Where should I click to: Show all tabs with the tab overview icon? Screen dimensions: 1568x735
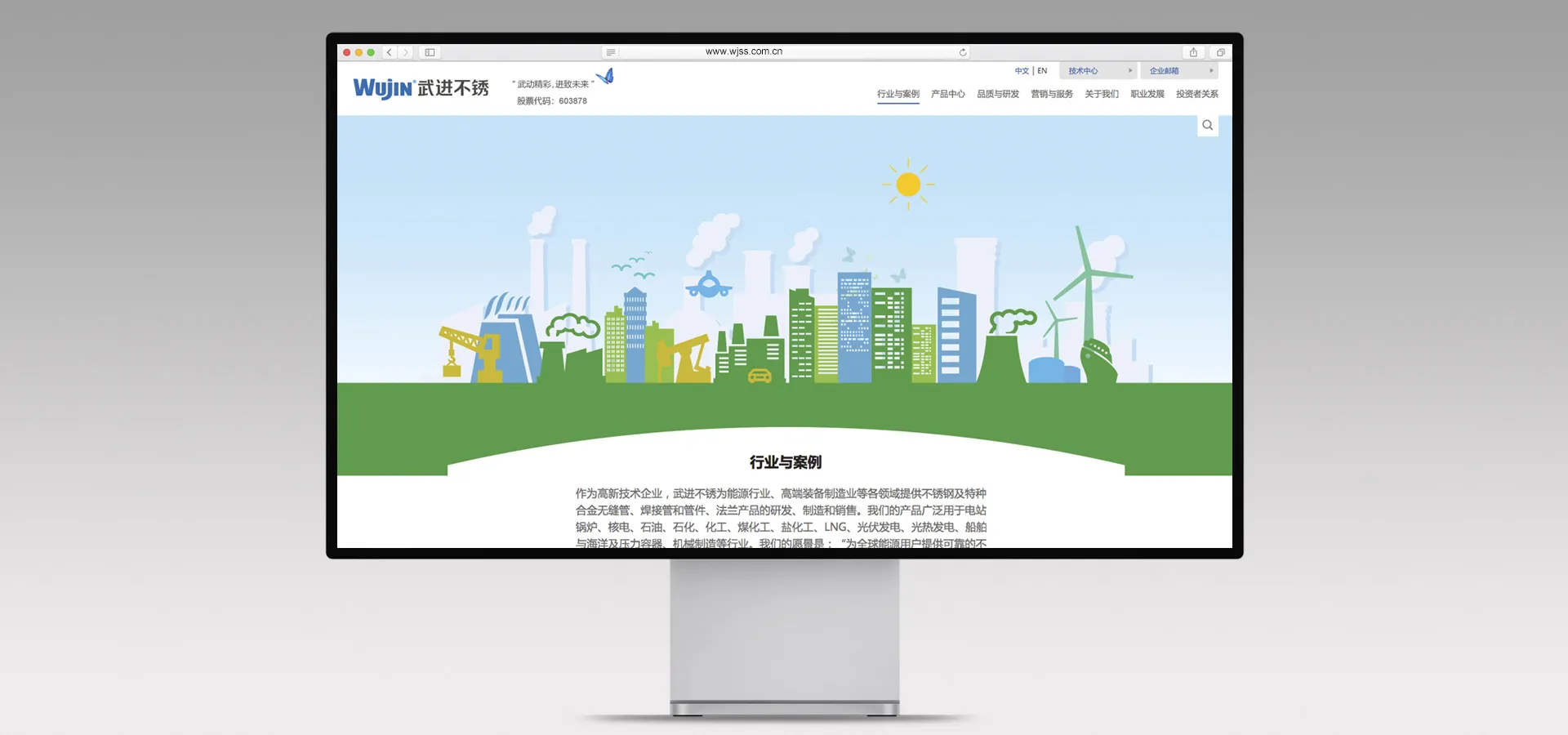[x=1220, y=52]
